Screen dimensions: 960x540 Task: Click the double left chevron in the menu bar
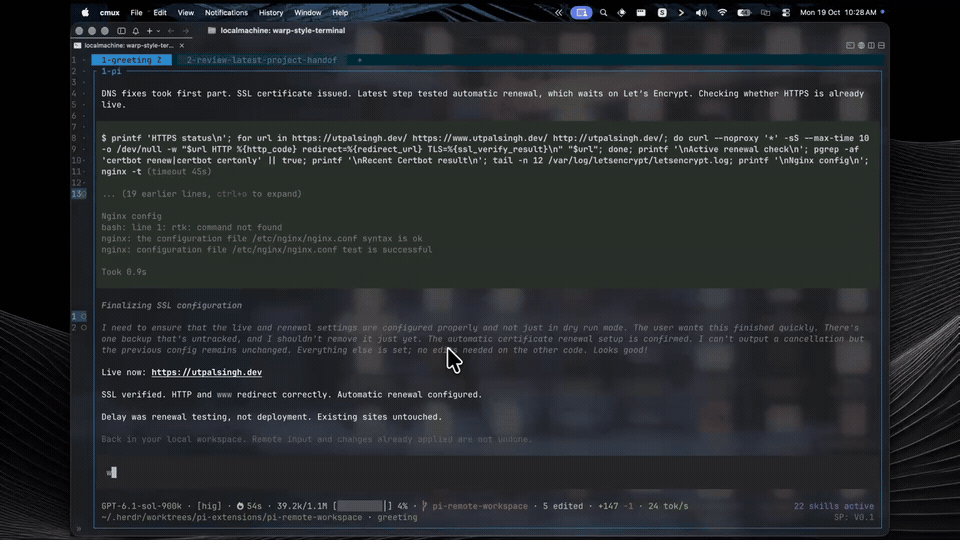[558, 12]
